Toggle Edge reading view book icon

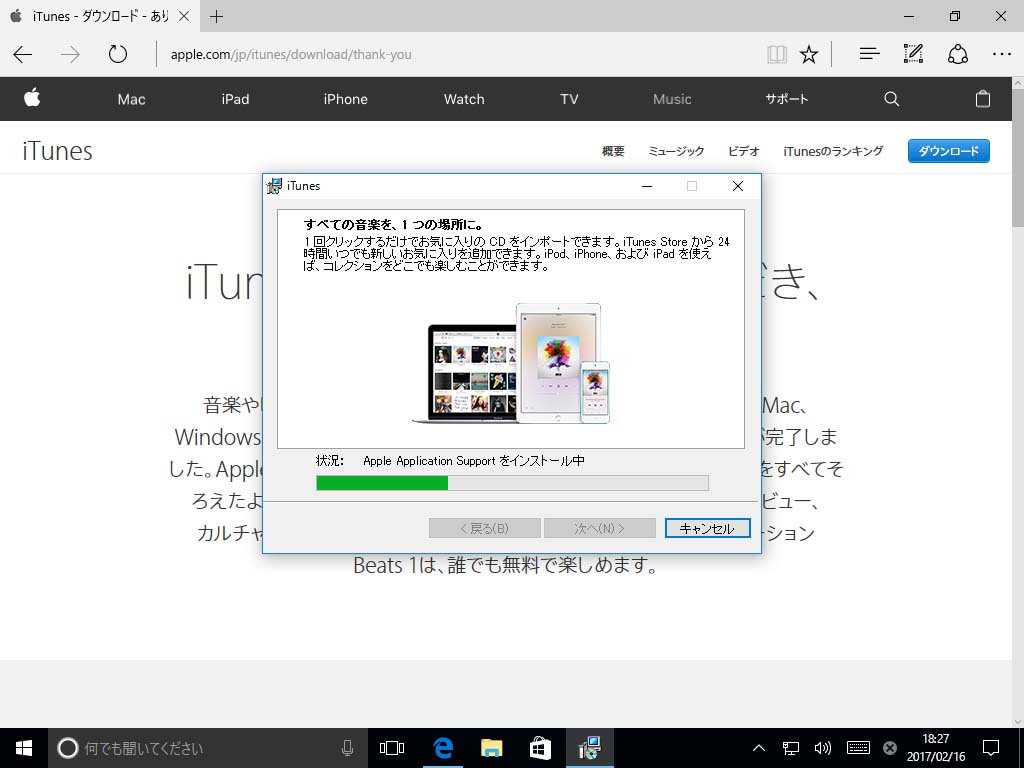(x=777, y=55)
